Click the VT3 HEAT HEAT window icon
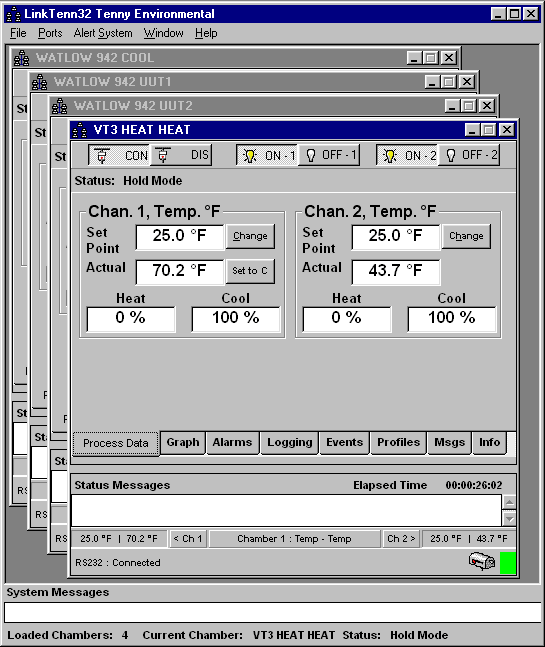This screenshot has width=545, height=647. [x=80, y=130]
